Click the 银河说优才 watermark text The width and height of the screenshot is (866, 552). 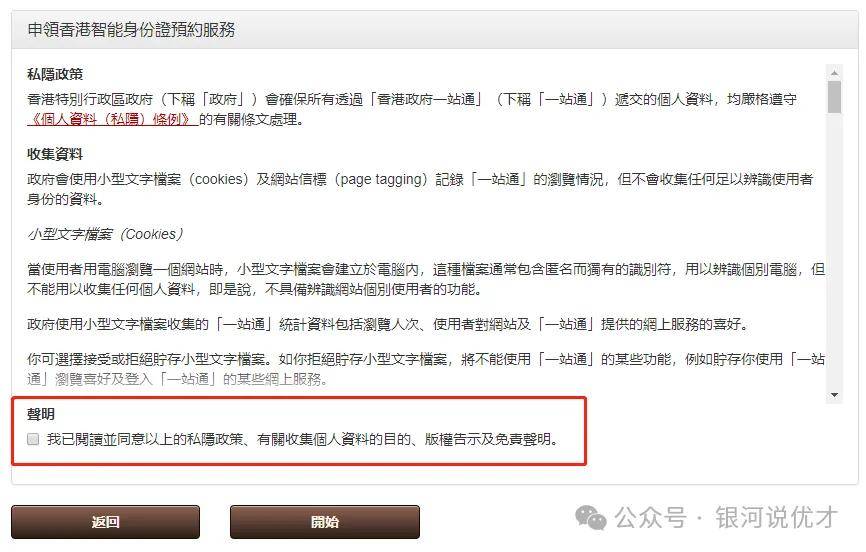pyautogui.click(x=777, y=518)
